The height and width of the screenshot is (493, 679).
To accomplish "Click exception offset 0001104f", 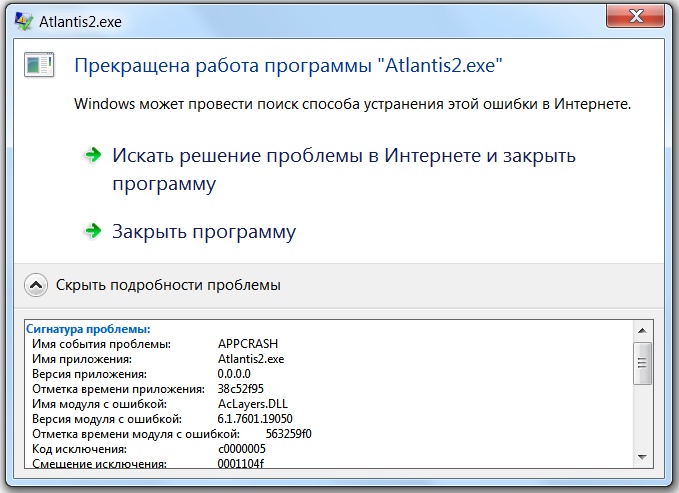I will 241,463.
